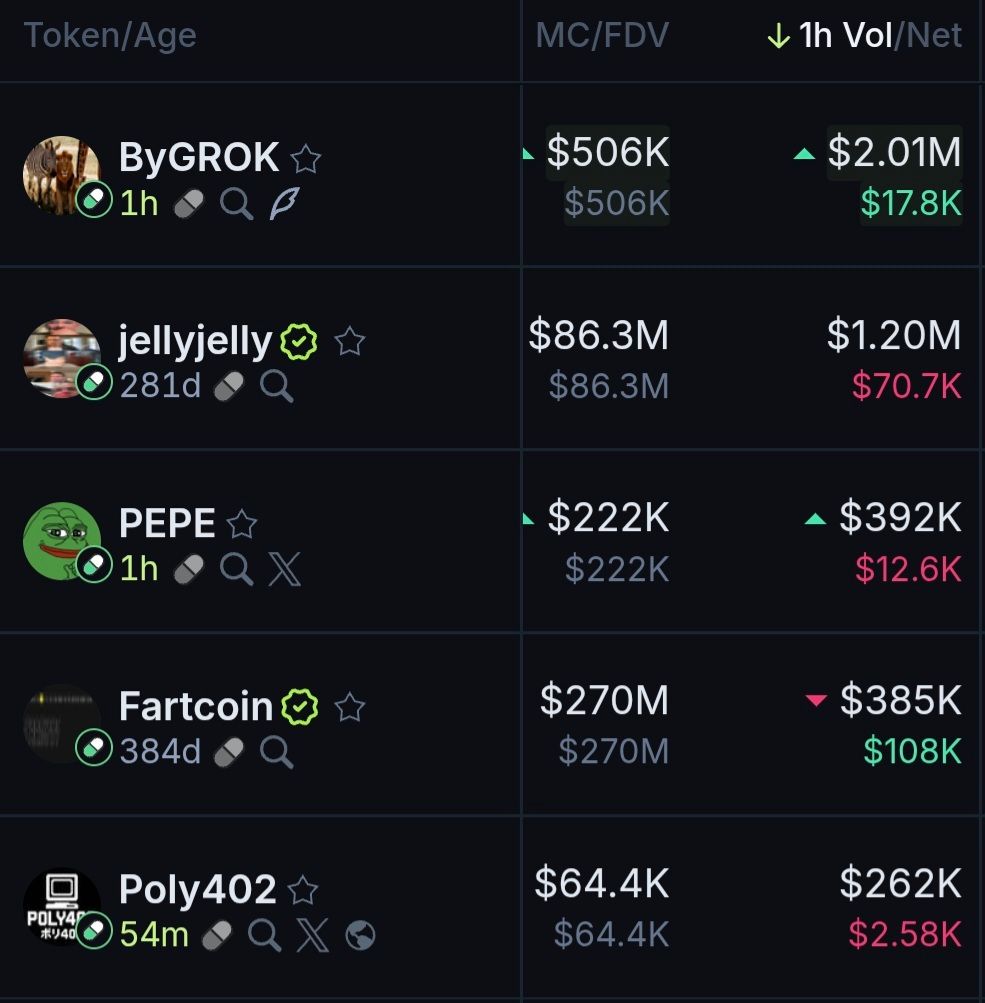Click the pill icon beside PEPE's age
Viewport: 985px width, 1003px height.
point(188,569)
